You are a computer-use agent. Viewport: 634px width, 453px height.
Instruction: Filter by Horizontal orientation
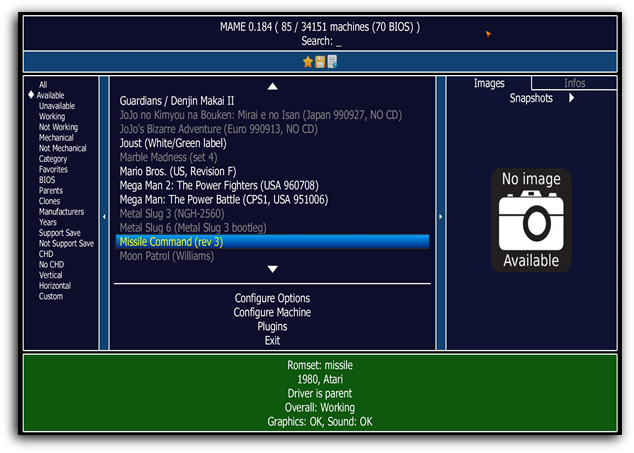55,286
